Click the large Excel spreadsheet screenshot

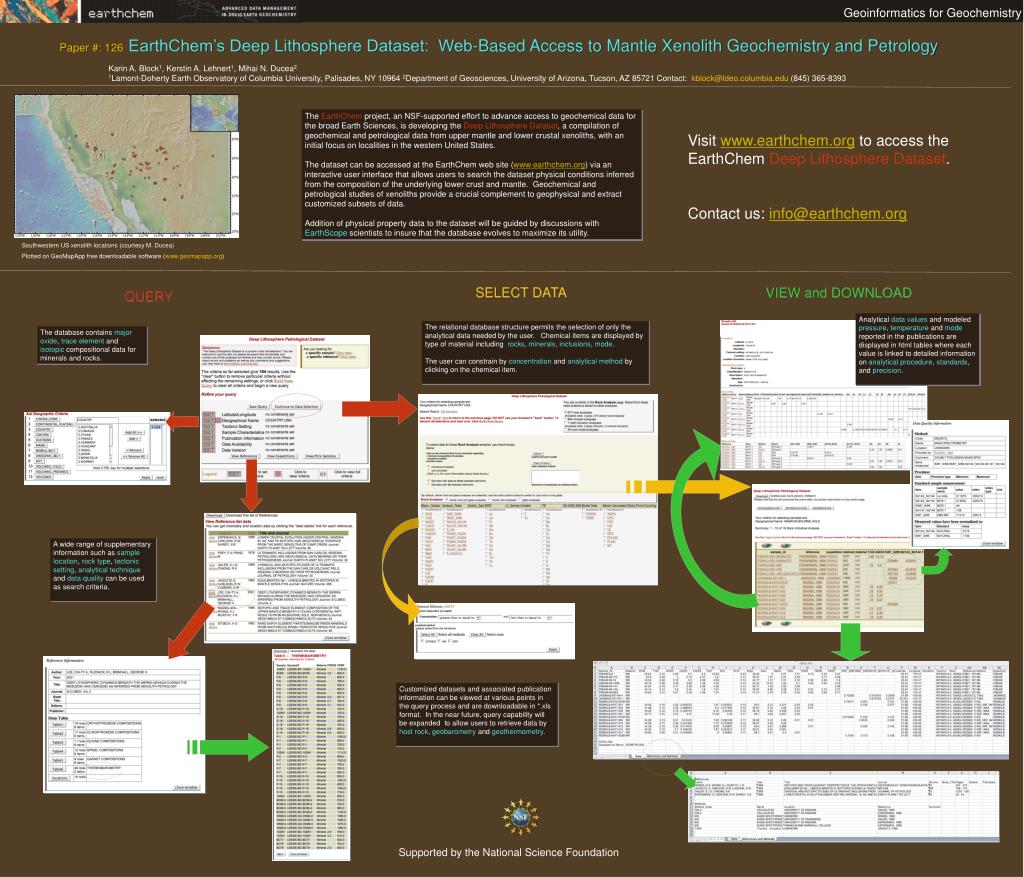801,710
